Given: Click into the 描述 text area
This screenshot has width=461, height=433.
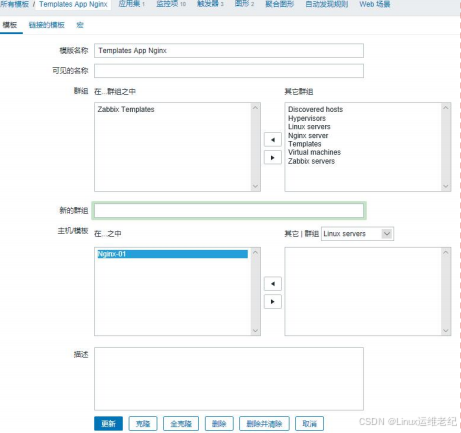Looking at the screenshot, I should pyautogui.click(x=229, y=379).
